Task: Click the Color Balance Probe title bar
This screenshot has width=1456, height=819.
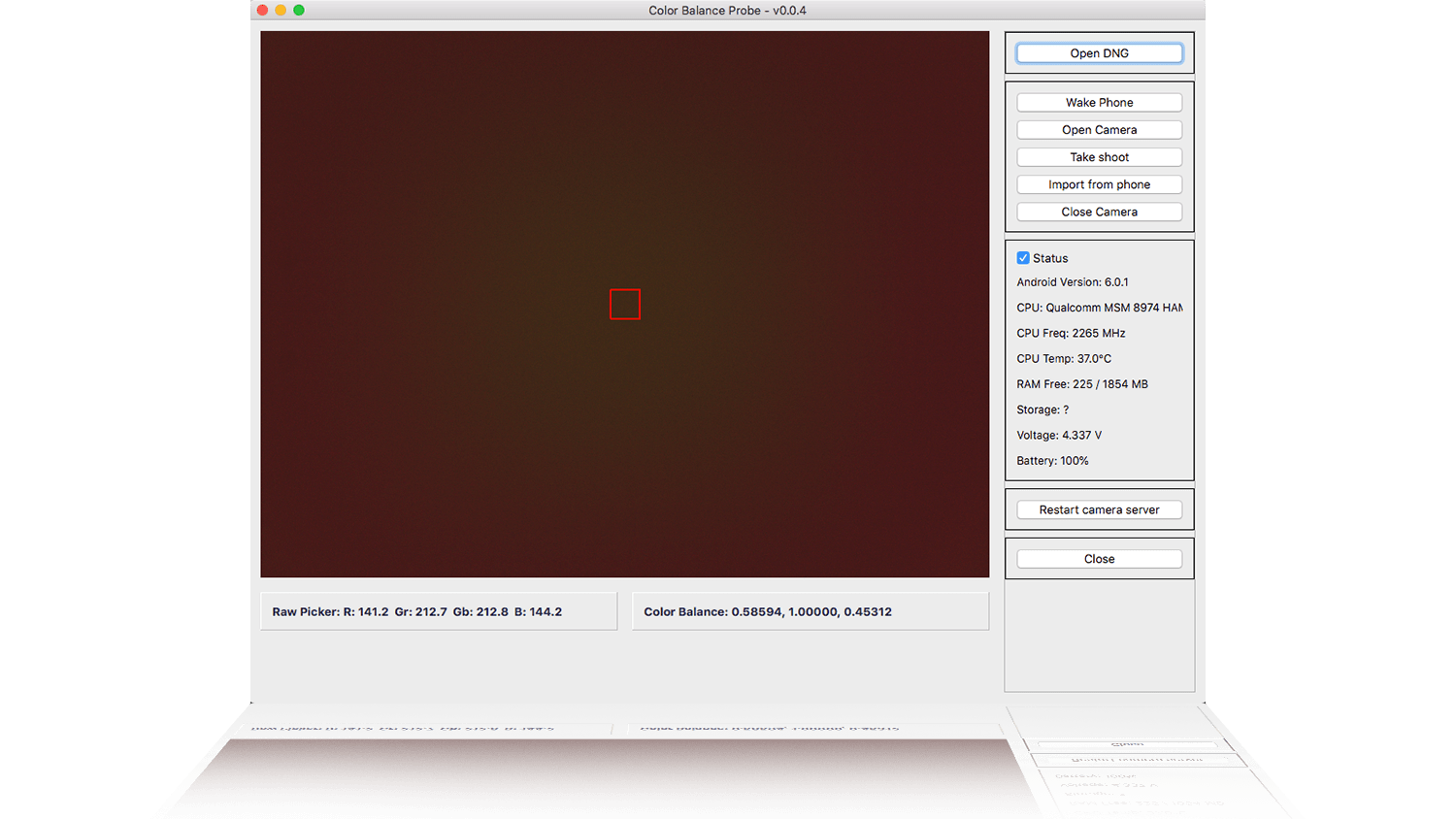Action: [727, 11]
